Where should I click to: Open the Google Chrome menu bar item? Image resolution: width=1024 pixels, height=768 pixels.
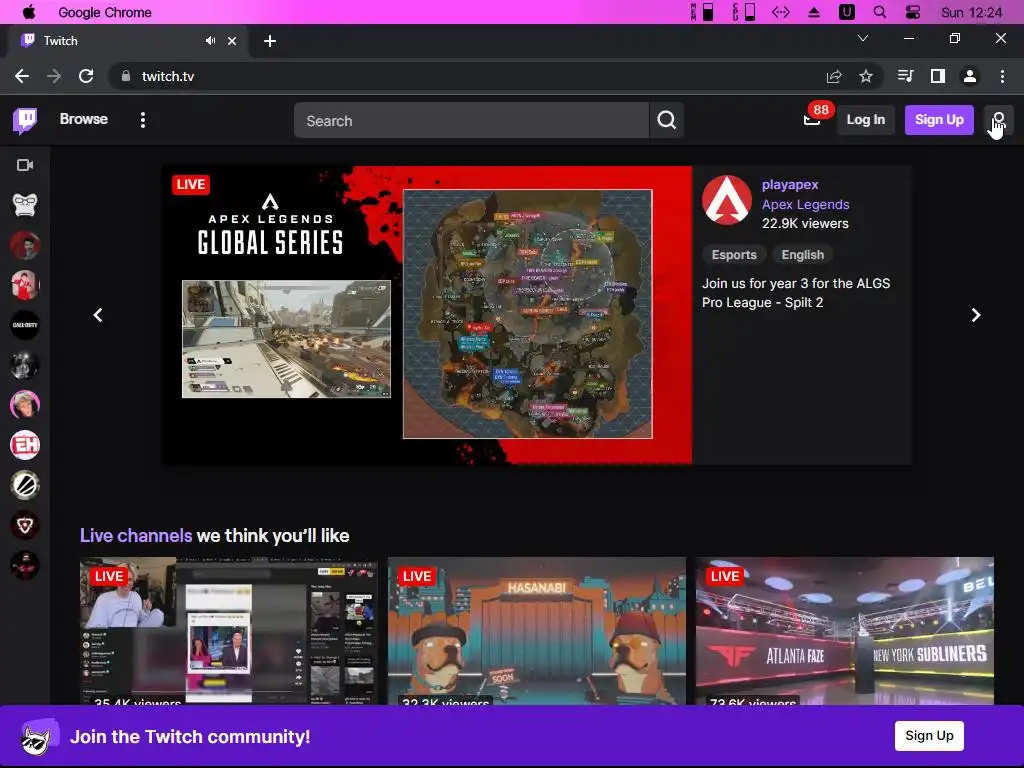[104, 12]
